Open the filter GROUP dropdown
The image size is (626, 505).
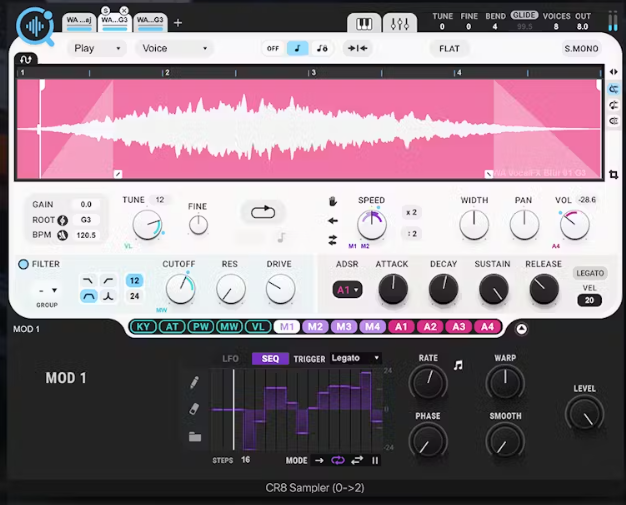(x=47, y=291)
